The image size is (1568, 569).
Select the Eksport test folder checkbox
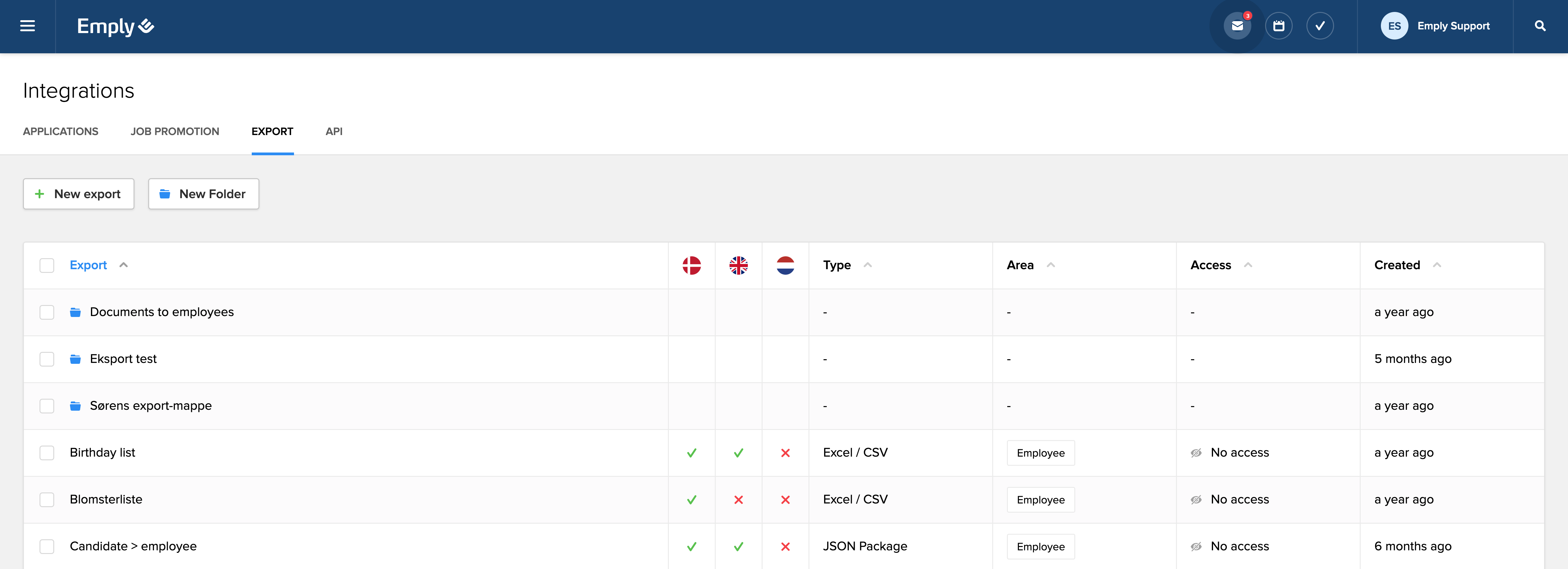(47, 359)
